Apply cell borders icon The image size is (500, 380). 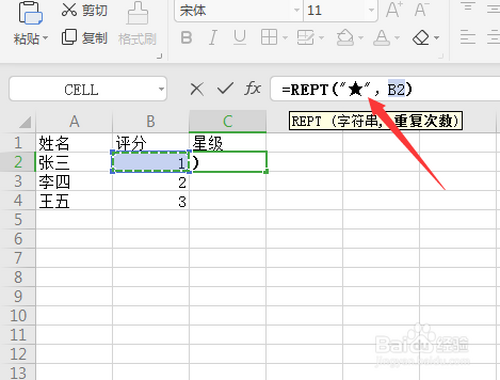tap(269, 37)
